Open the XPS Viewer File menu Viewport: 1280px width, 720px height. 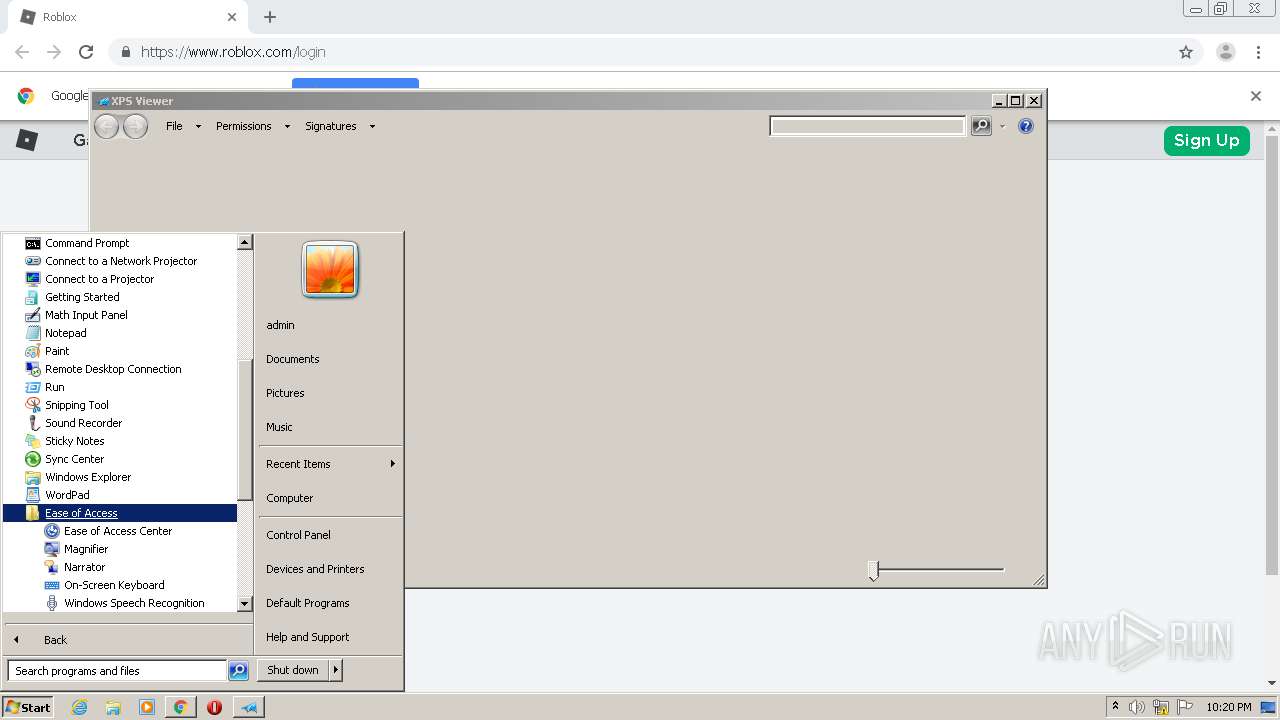tap(183, 126)
